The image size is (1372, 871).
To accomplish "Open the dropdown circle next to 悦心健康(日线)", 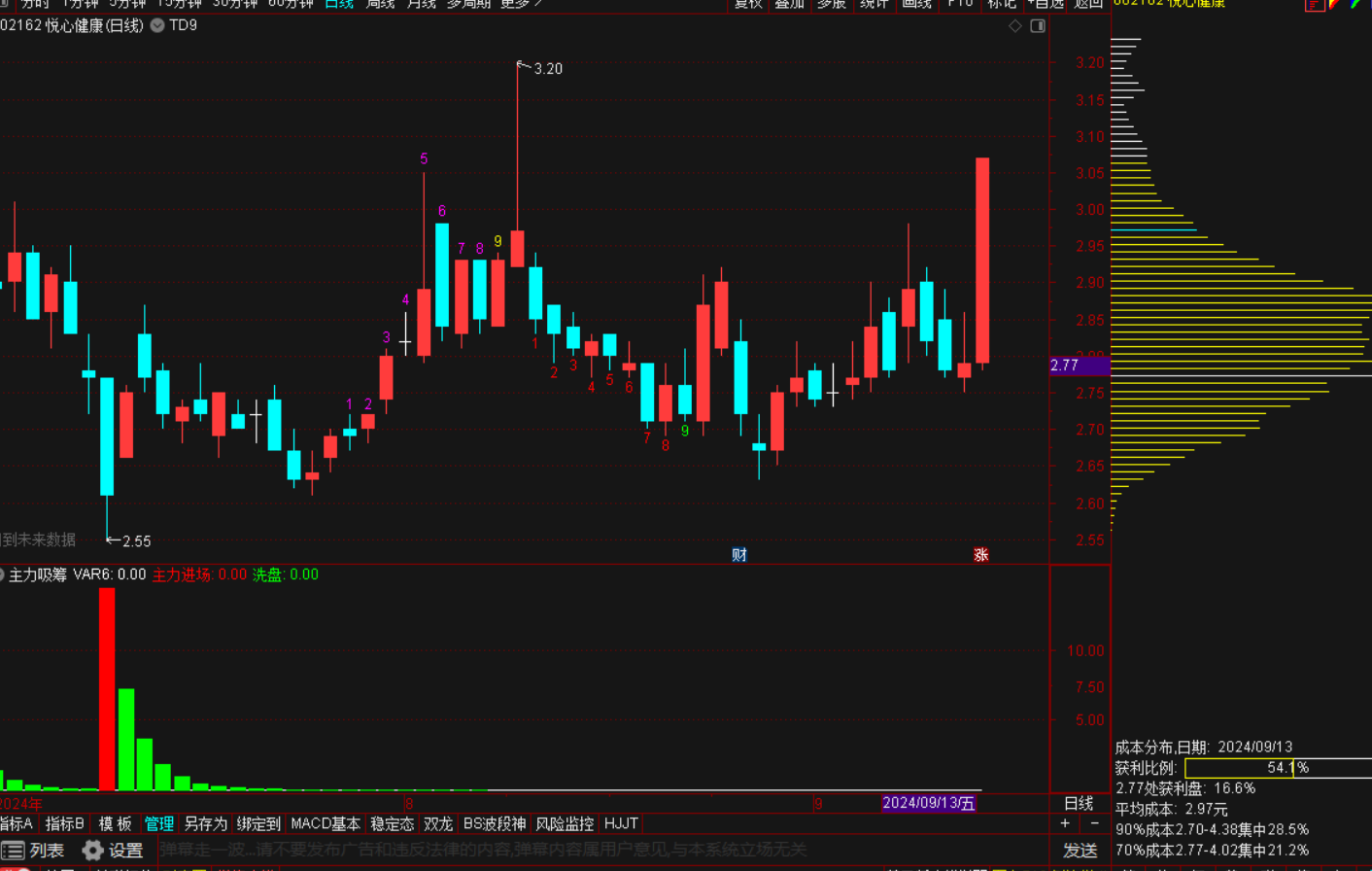I will 156,25.
